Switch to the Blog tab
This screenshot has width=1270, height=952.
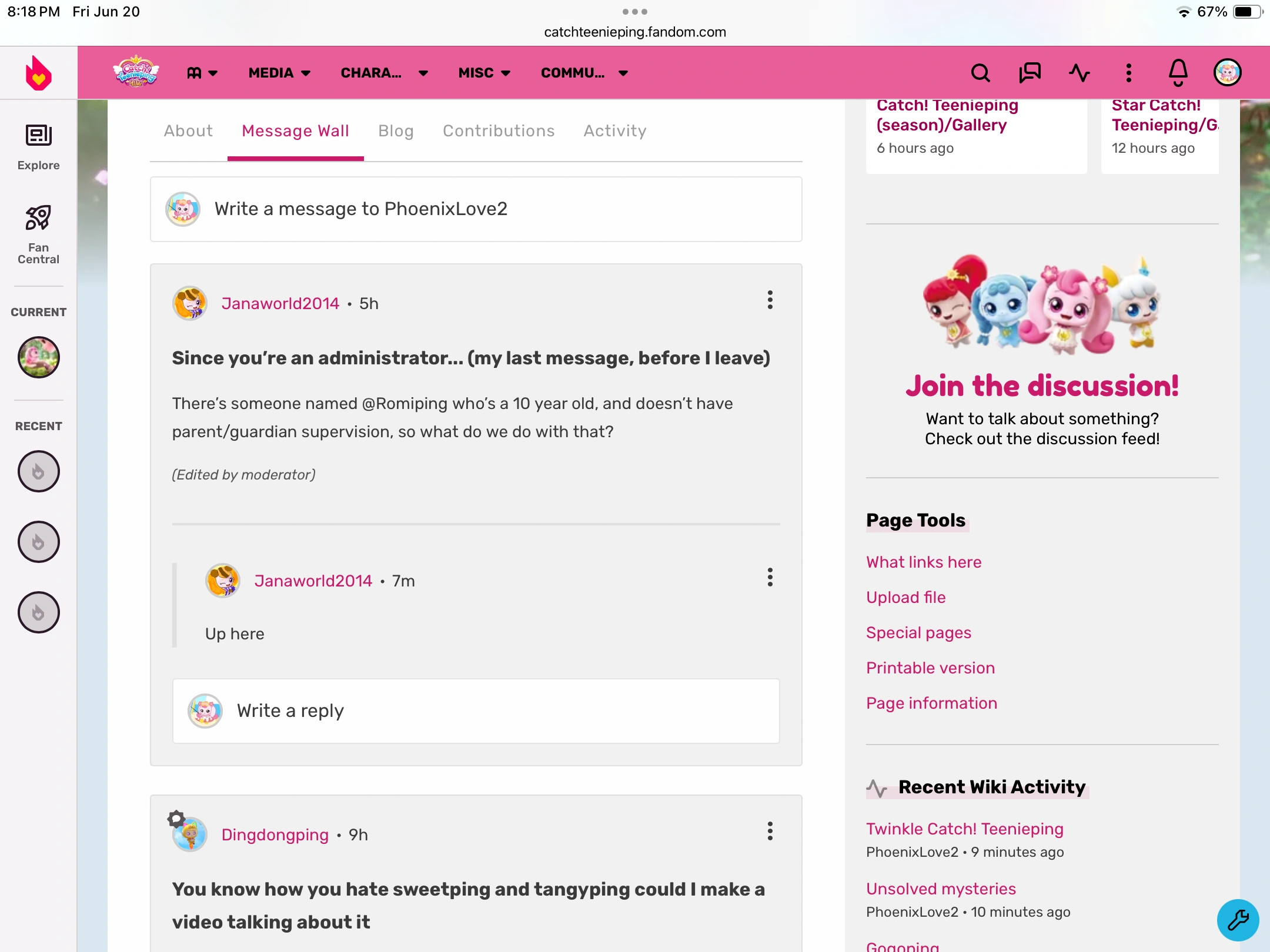tap(396, 131)
